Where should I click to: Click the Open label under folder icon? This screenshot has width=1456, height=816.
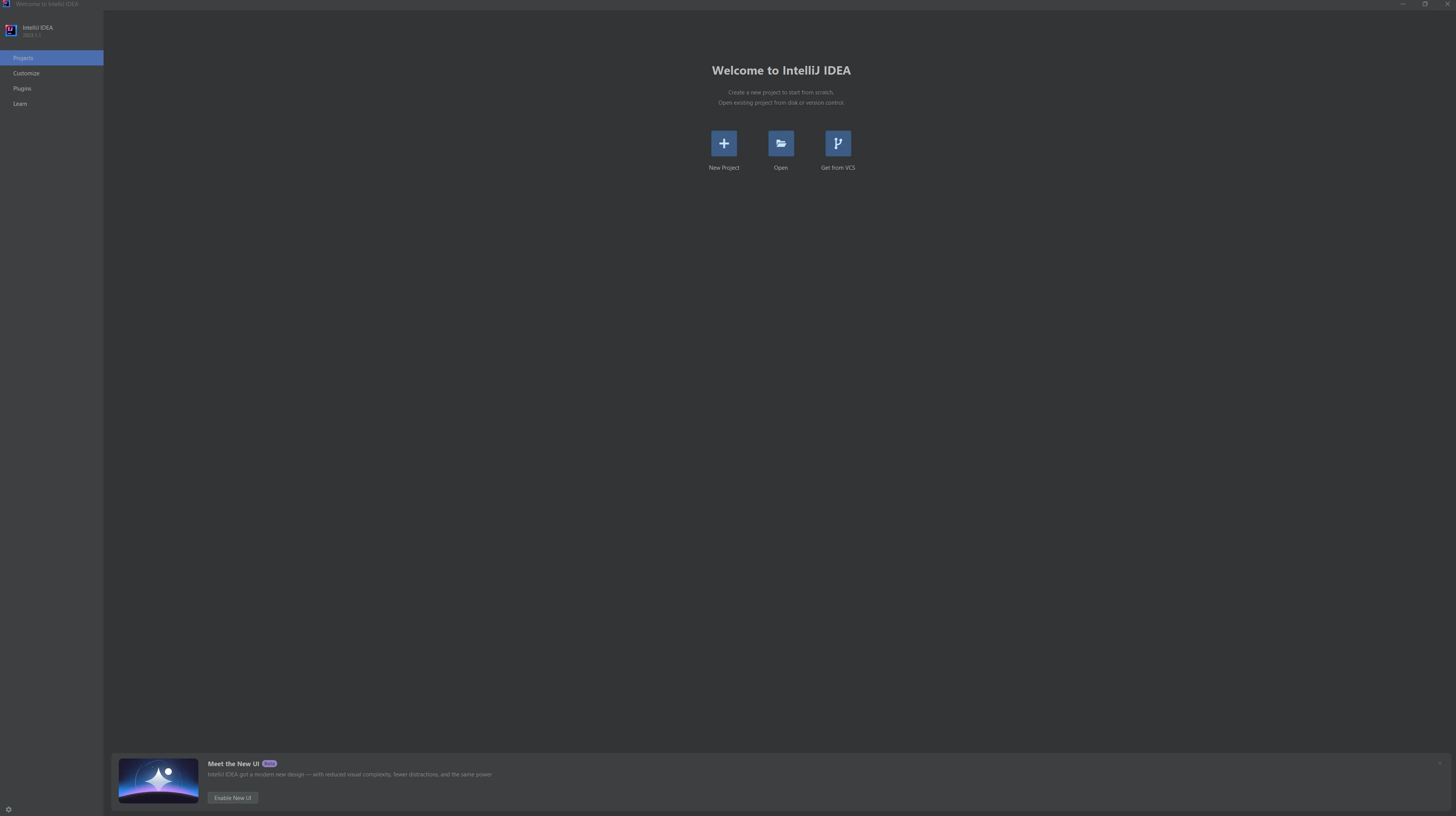[781, 168]
